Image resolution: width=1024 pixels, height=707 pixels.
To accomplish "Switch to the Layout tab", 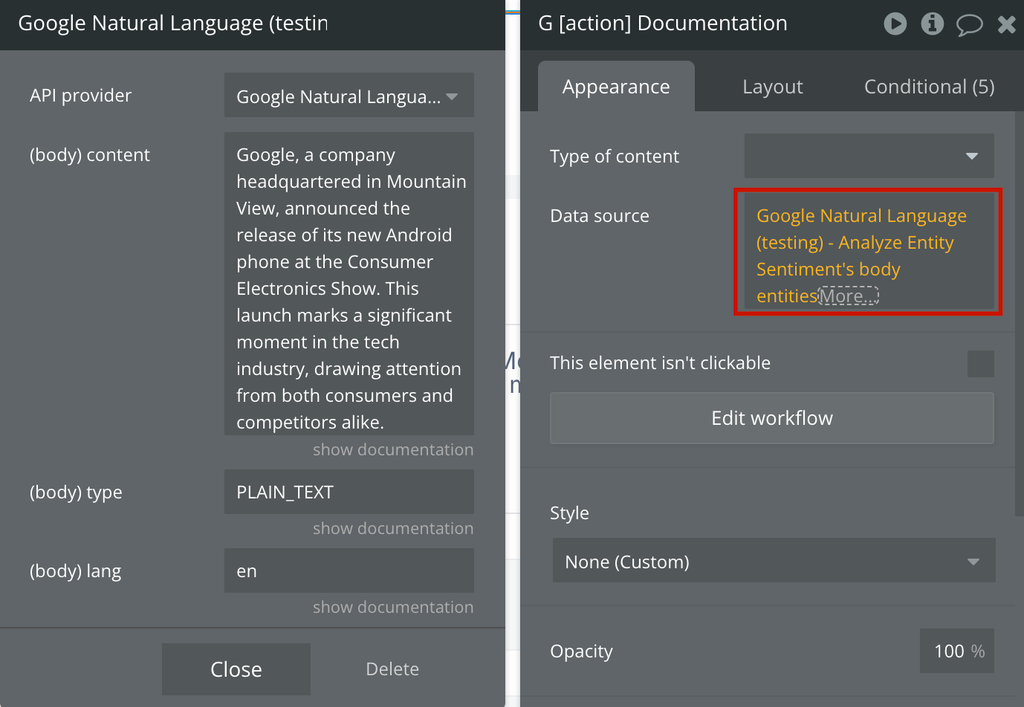I will point(773,87).
